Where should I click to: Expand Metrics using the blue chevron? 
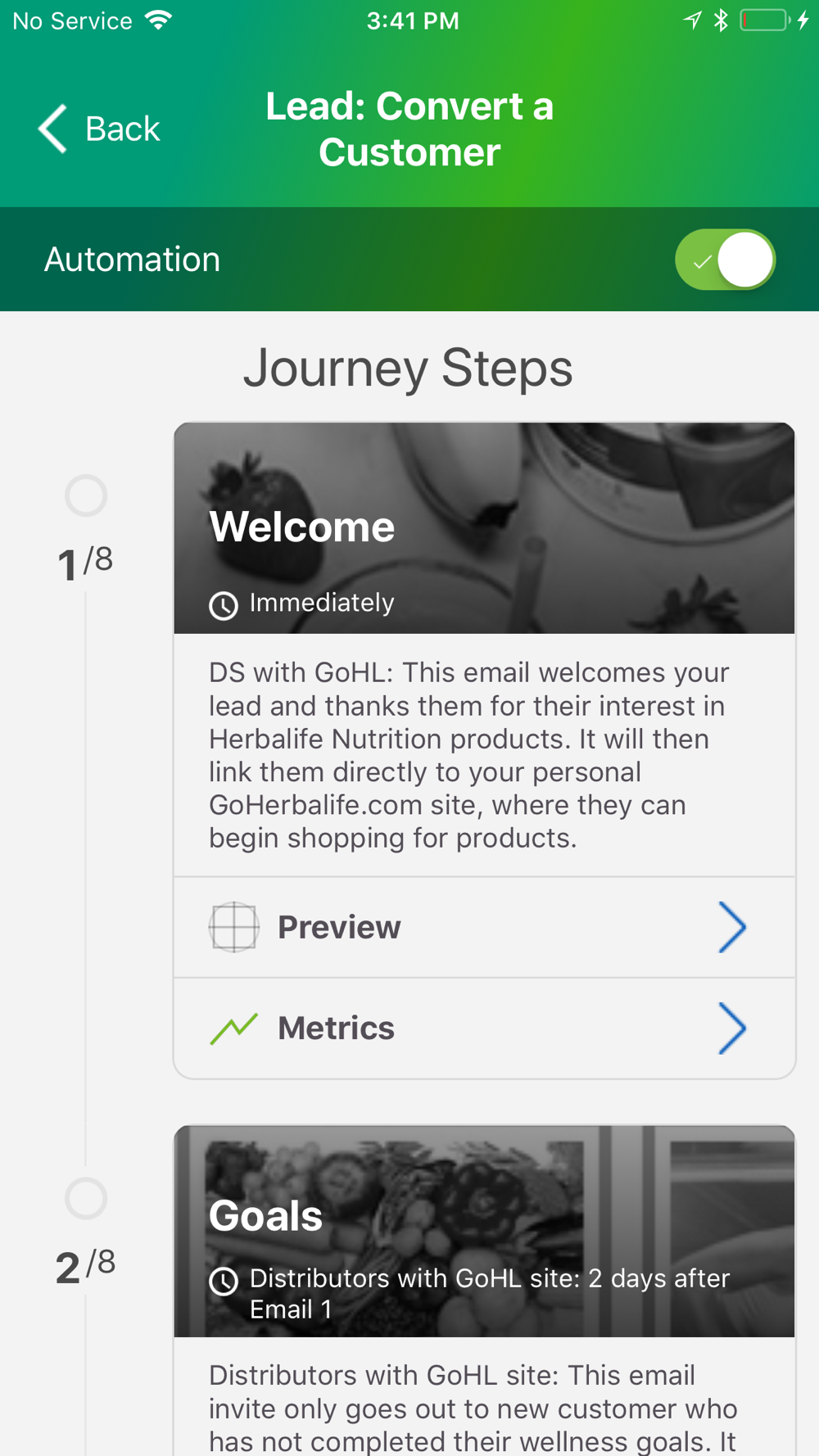731,1029
